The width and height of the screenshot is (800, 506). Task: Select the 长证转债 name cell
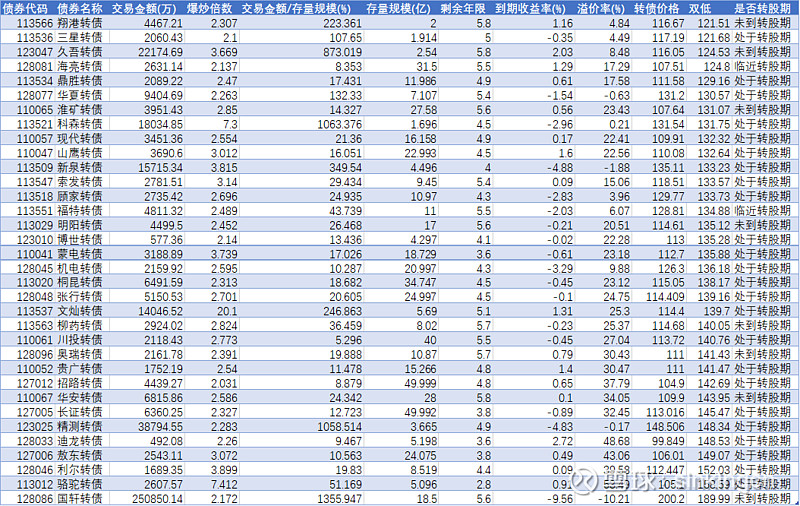pos(79,412)
